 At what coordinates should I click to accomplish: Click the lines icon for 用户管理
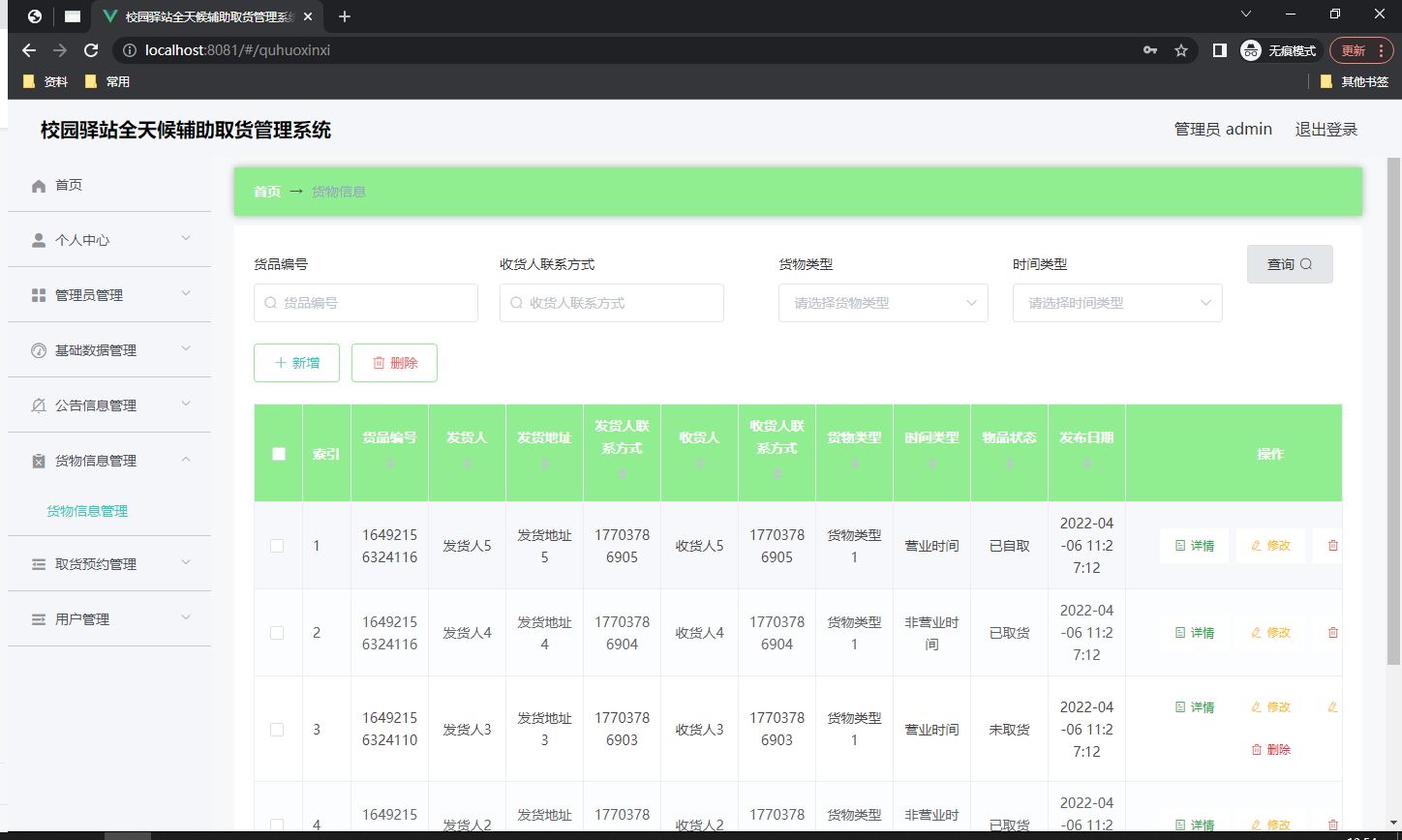pos(39,619)
